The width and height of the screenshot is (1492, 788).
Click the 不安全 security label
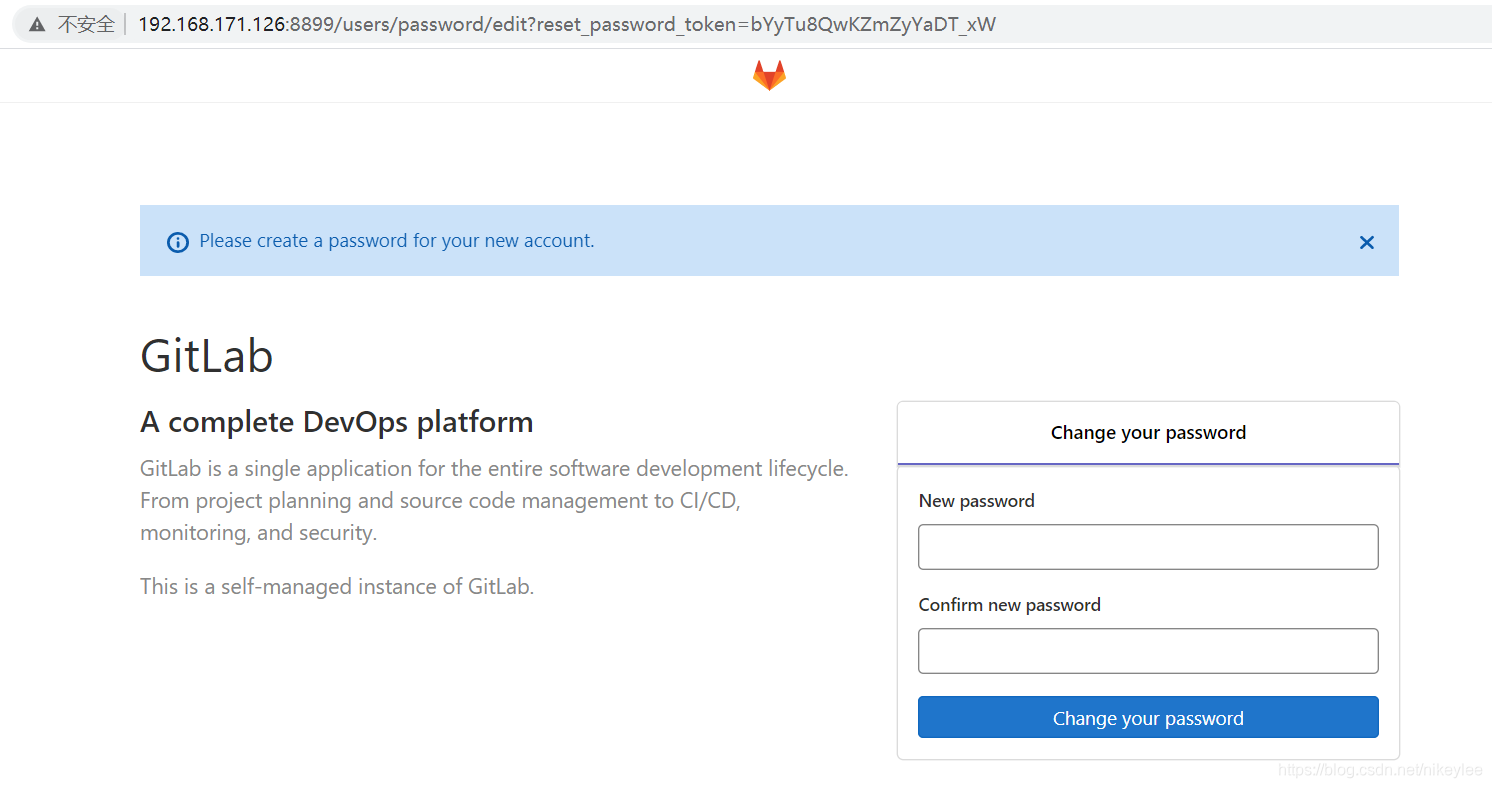click(x=86, y=25)
